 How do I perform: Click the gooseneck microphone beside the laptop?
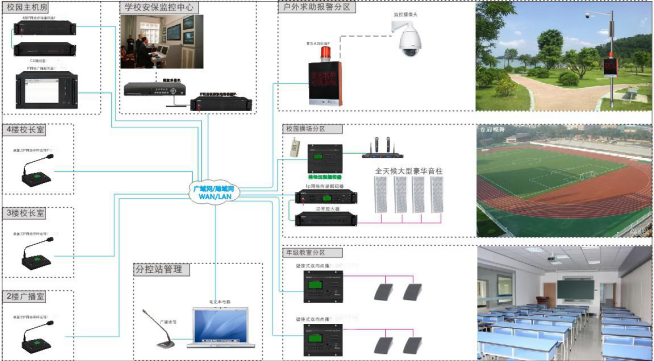(x=158, y=329)
